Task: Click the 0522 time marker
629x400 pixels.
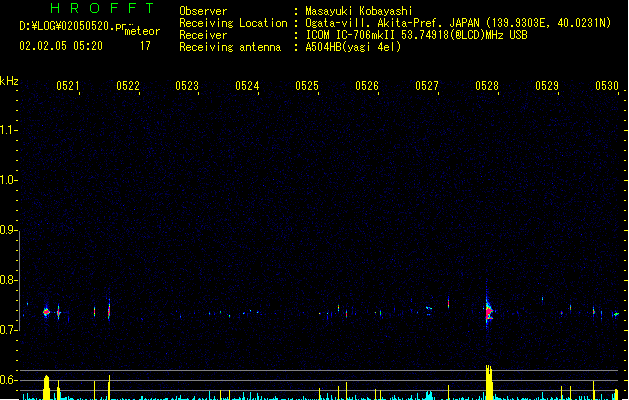Action: [x=128, y=86]
